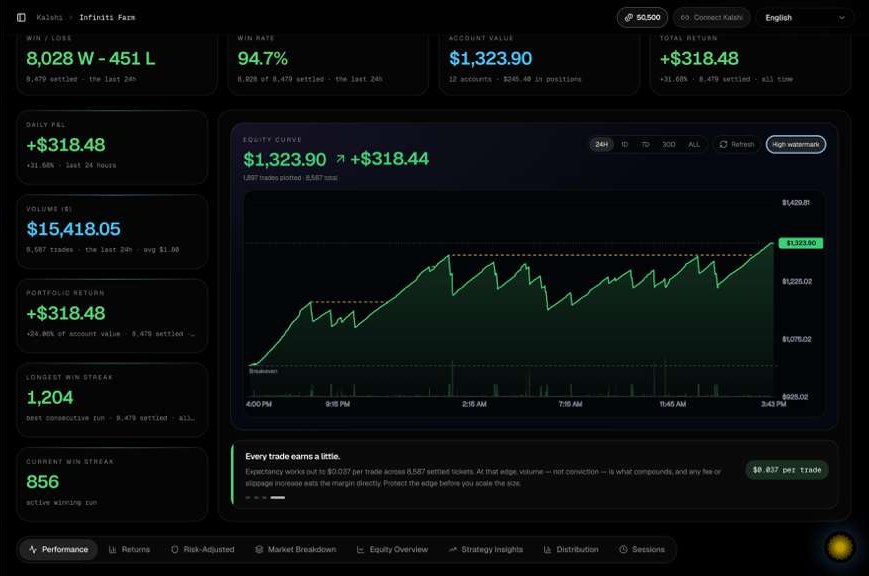Click the 4:00 PM axis label
This screenshot has width=869, height=576.
point(259,405)
